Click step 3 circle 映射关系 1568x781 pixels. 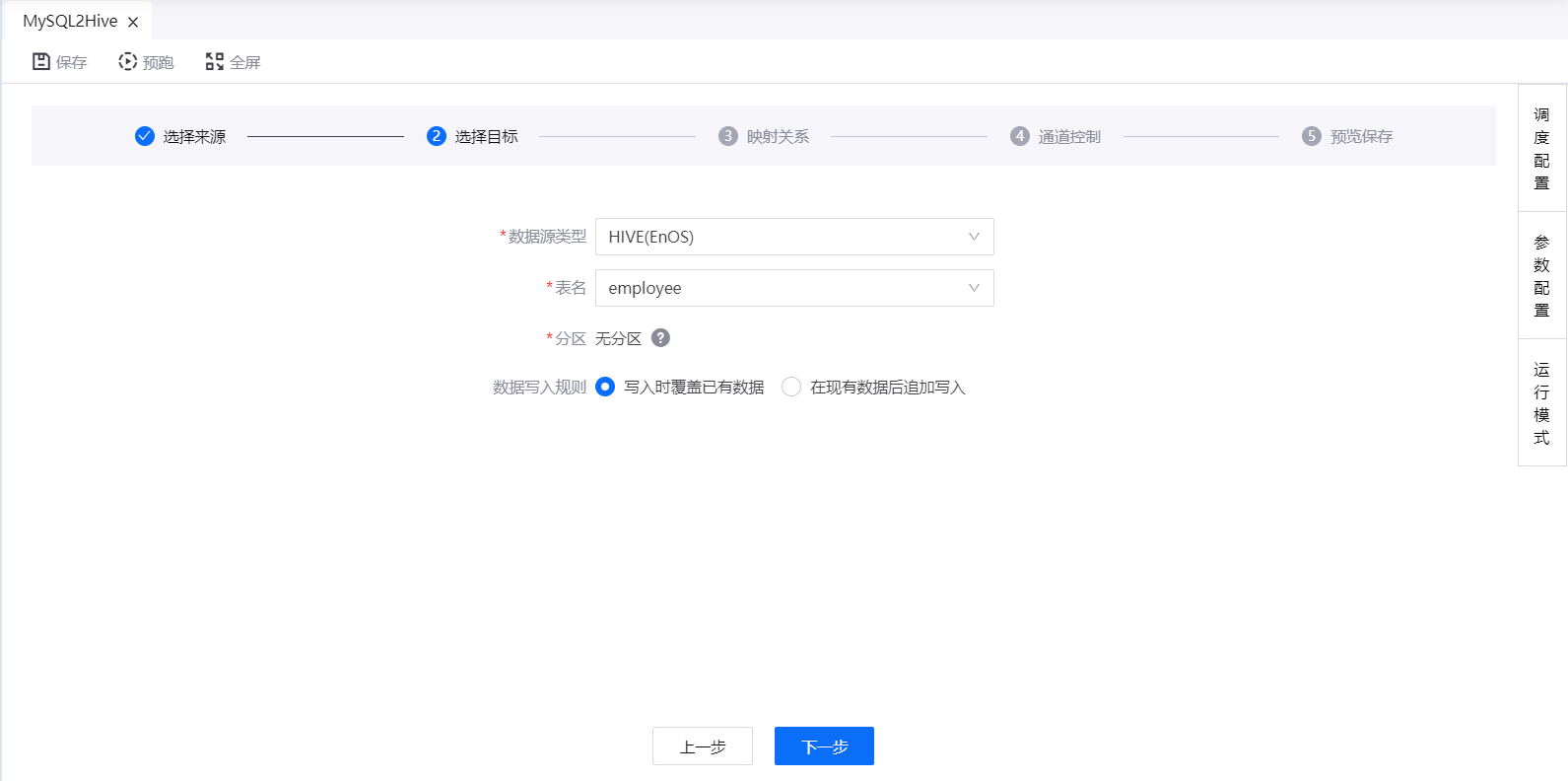tap(728, 136)
